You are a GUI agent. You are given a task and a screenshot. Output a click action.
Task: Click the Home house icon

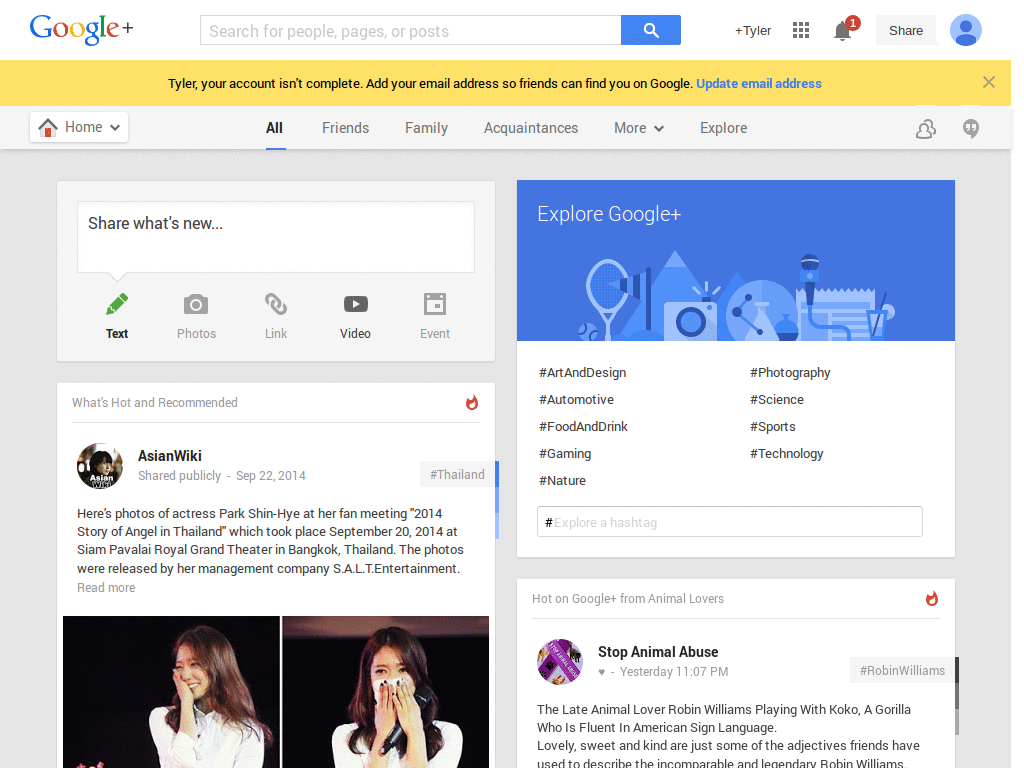[x=48, y=127]
